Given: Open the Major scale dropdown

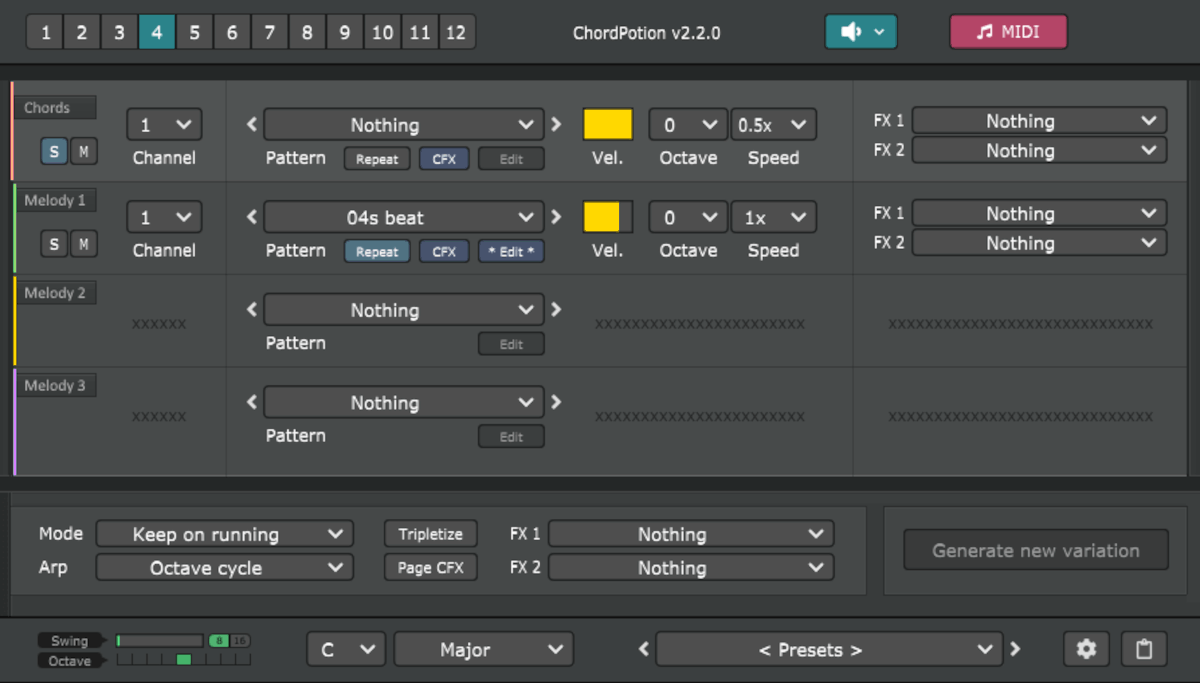Looking at the screenshot, I should click(x=484, y=649).
